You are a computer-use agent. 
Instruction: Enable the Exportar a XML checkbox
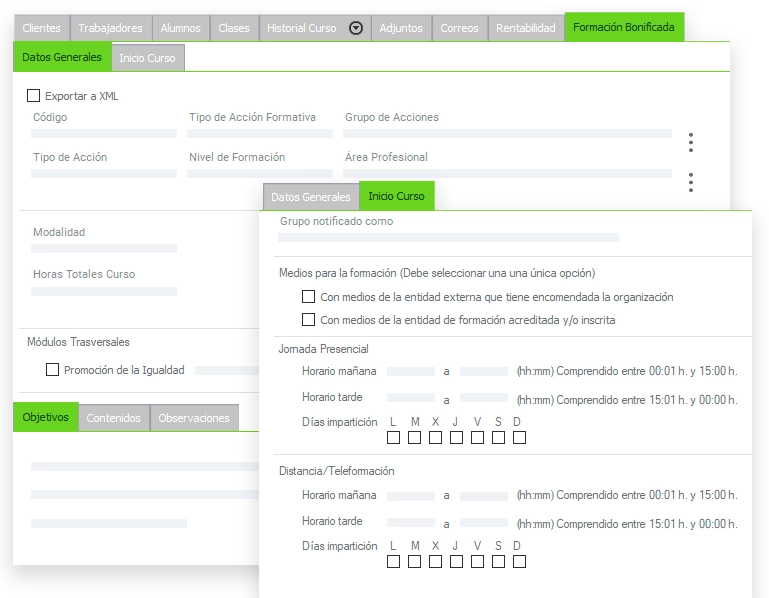pyautogui.click(x=34, y=96)
